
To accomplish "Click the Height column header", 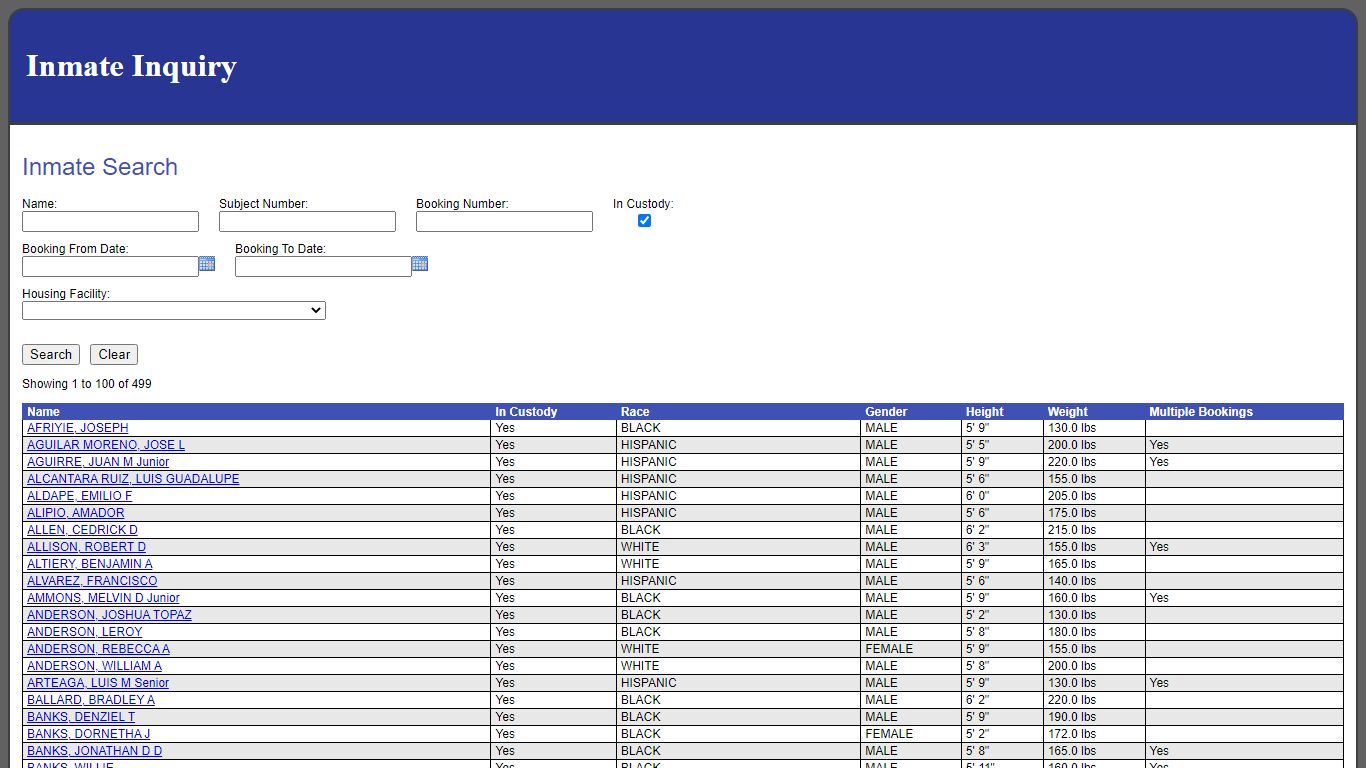I will (x=984, y=412).
